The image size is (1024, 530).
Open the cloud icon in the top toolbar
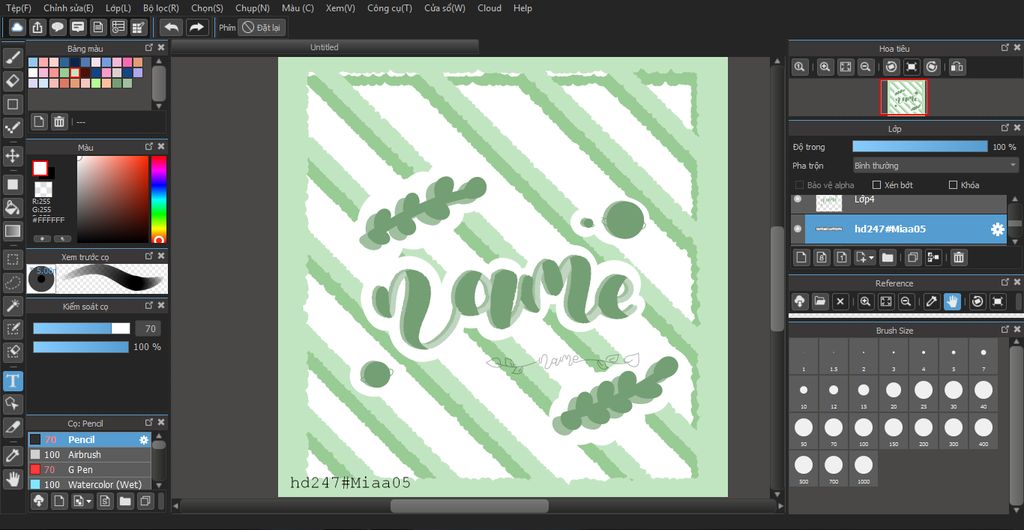(x=17, y=27)
